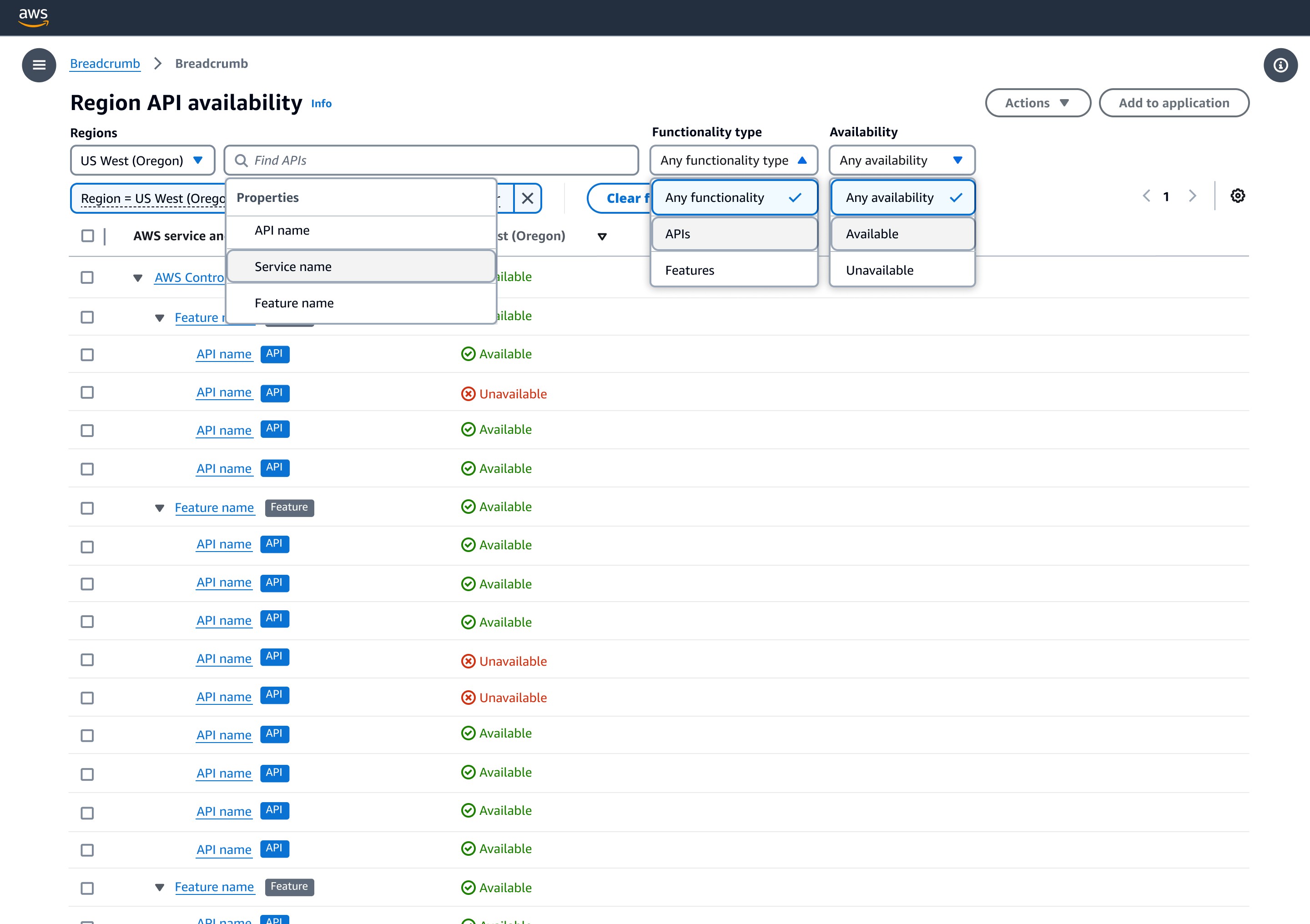Go to previous page arrow
This screenshot has width=1310, height=924.
tap(1146, 196)
